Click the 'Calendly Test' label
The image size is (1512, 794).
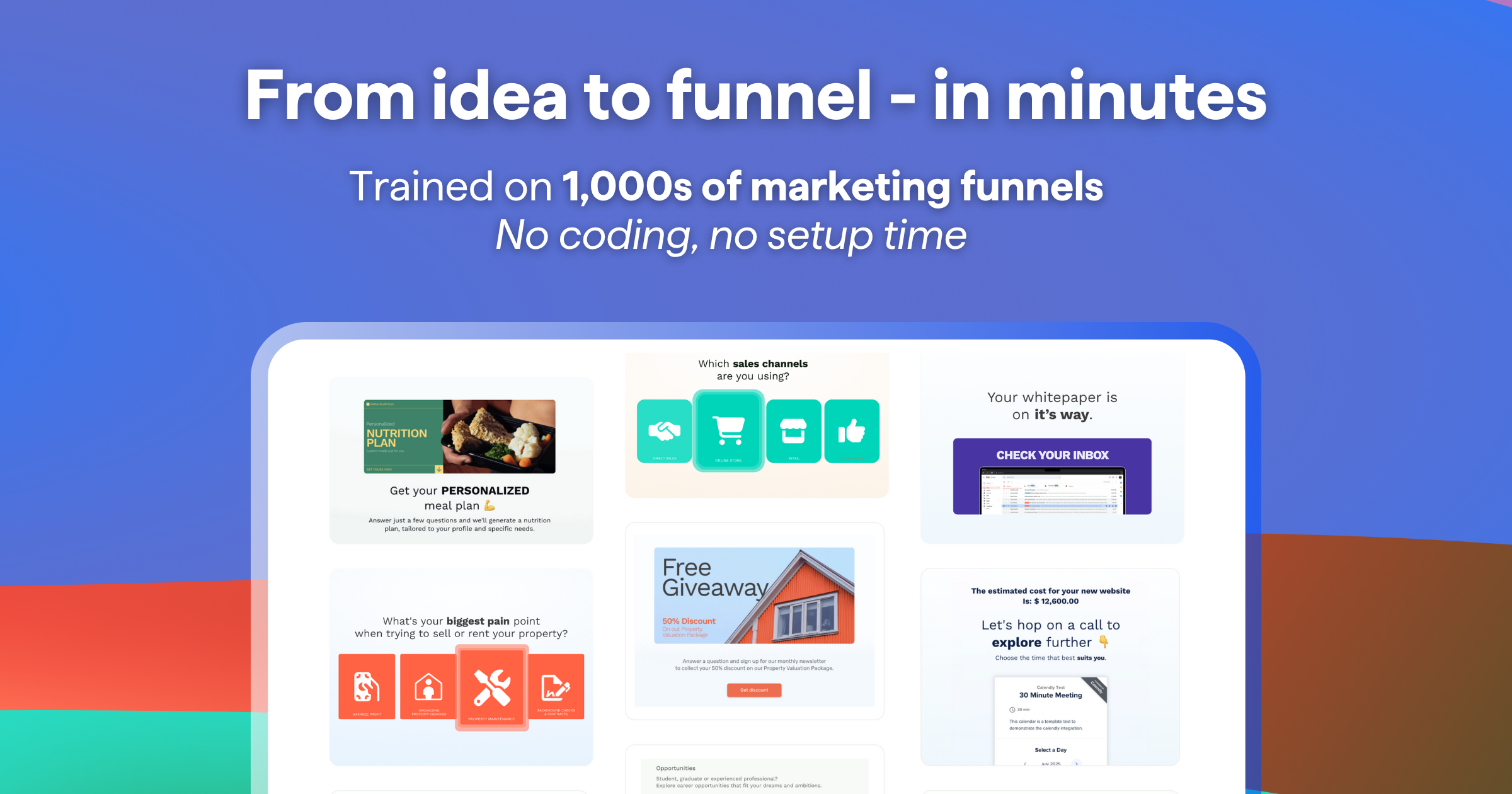point(1050,688)
